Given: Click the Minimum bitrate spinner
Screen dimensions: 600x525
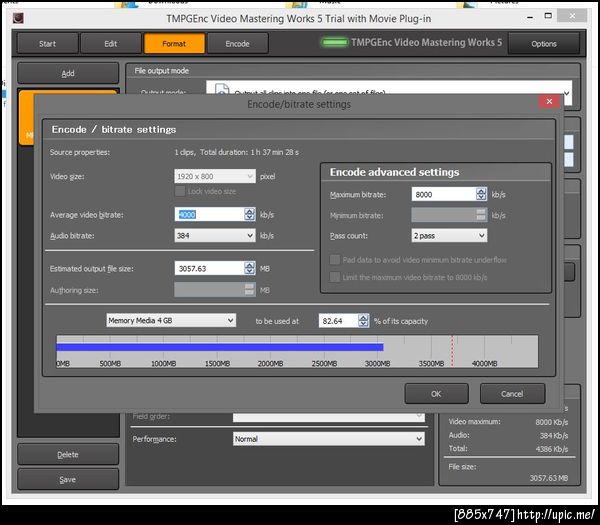Looking at the screenshot, I should tap(481, 215).
